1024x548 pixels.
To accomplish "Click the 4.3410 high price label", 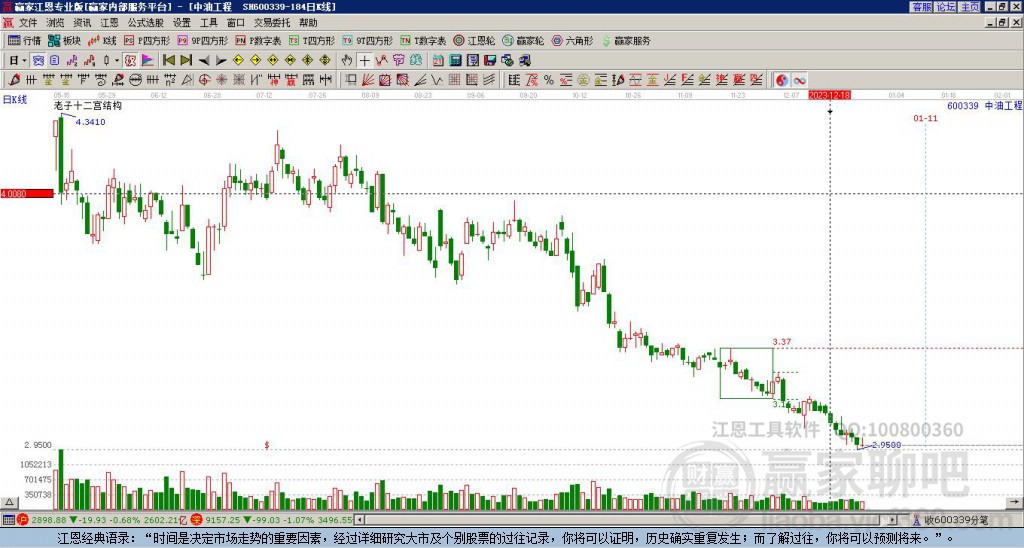I will 90,122.
